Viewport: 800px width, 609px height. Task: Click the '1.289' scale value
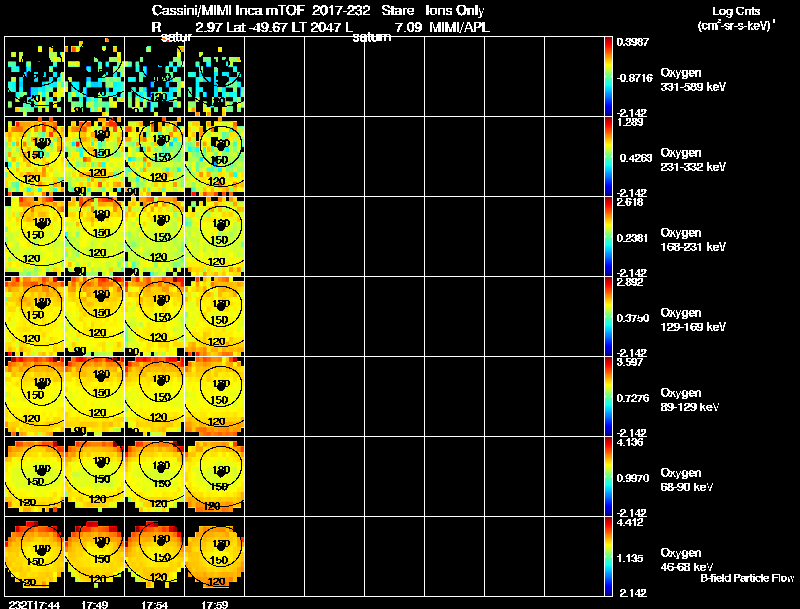(630, 122)
